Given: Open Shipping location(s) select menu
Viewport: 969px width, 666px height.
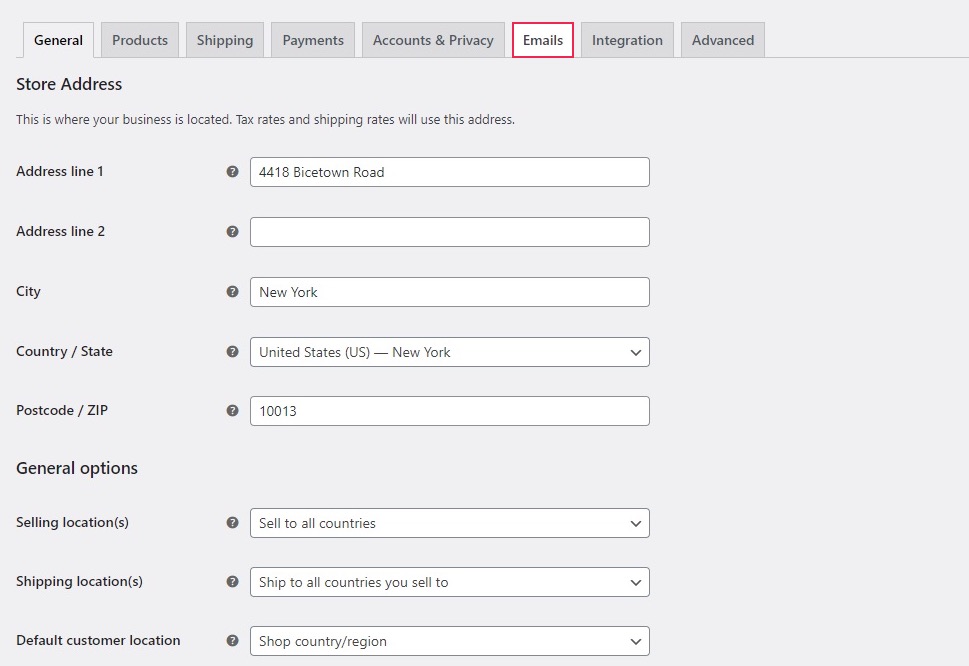Looking at the screenshot, I should [x=449, y=582].
